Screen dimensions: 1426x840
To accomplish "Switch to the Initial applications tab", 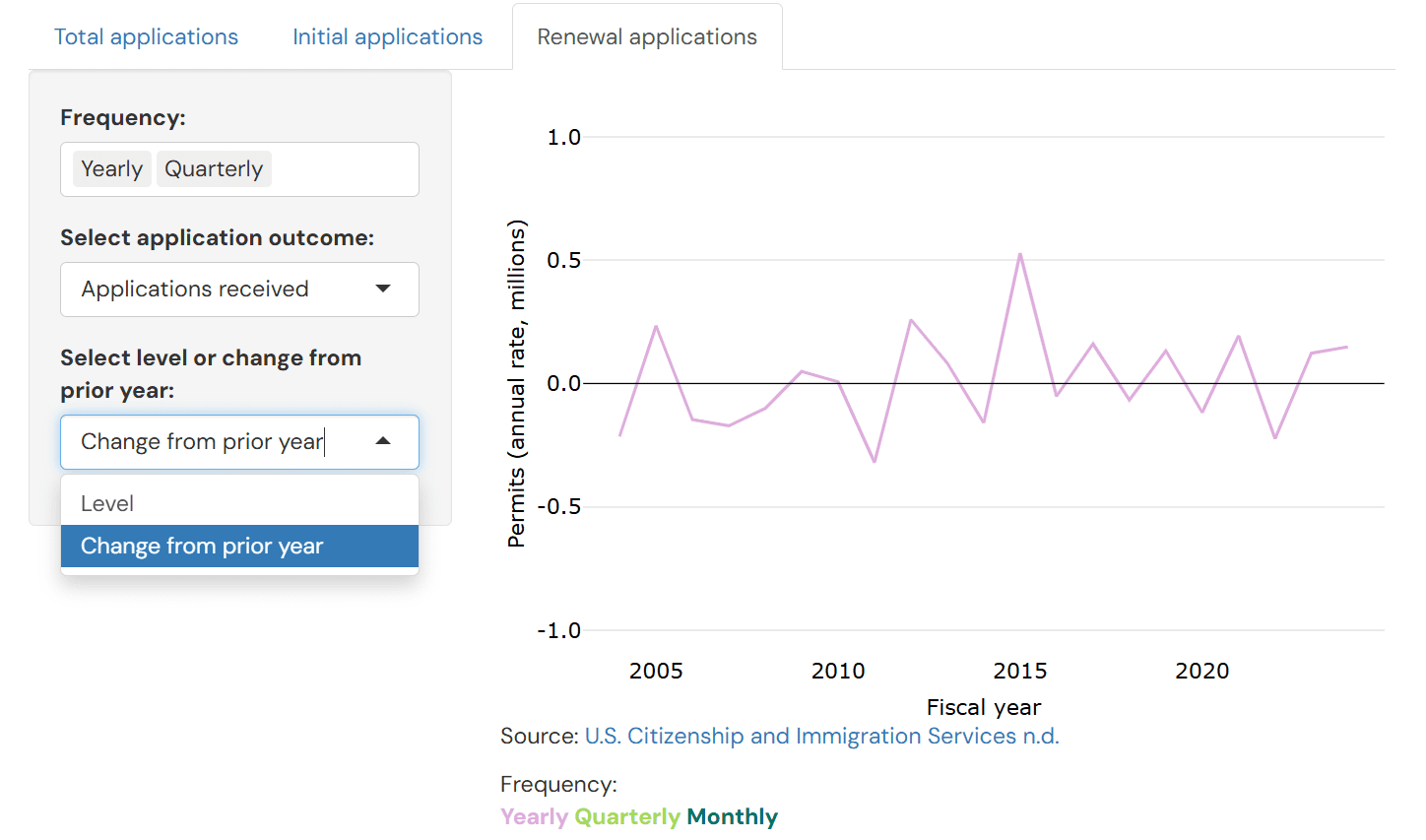I will pyautogui.click(x=387, y=36).
